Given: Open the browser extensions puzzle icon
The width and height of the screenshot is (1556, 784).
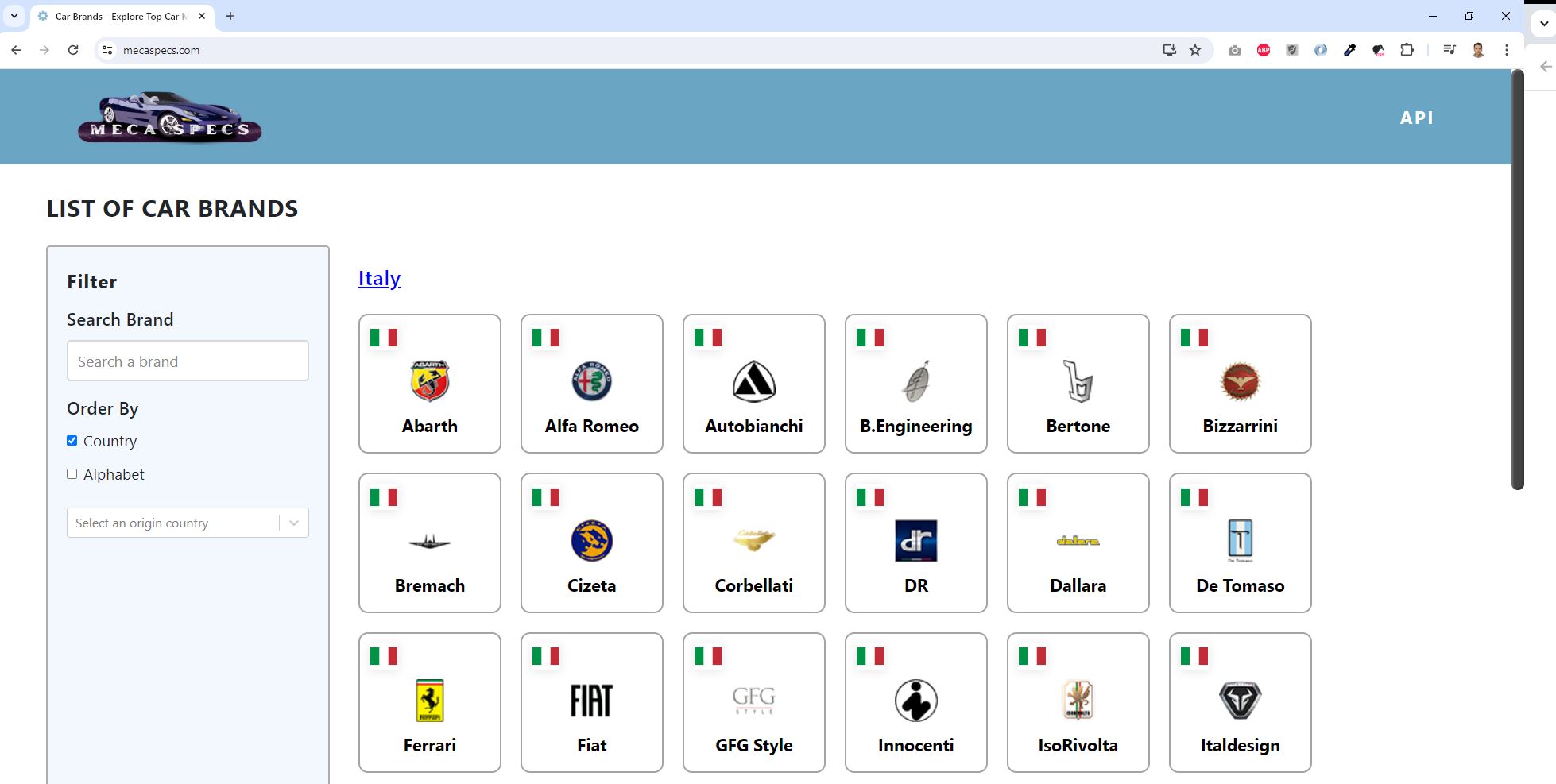Looking at the screenshot, I should pos(1407,50).
